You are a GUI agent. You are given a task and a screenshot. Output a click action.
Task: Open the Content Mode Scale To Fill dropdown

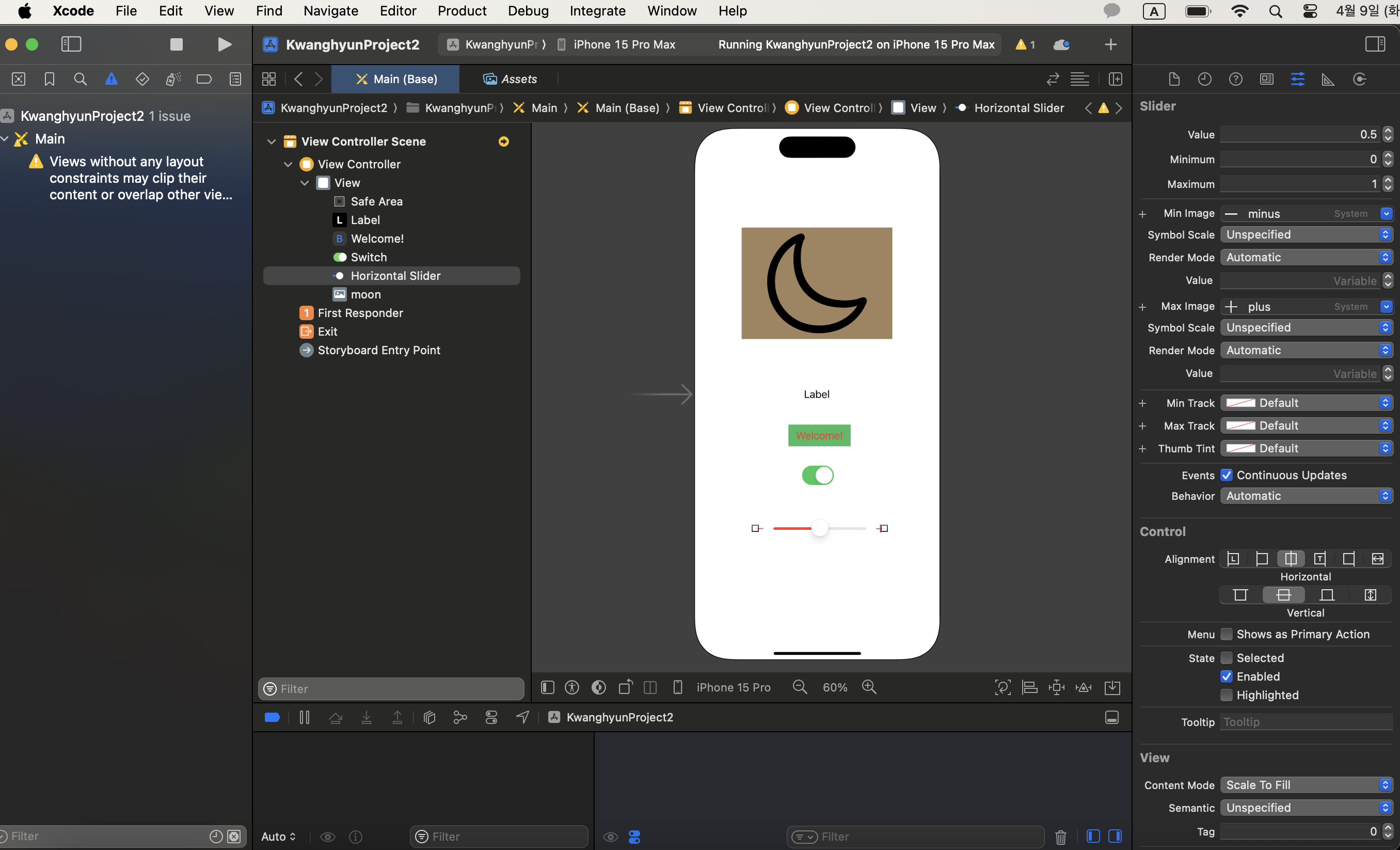(x=1306, y=784)
